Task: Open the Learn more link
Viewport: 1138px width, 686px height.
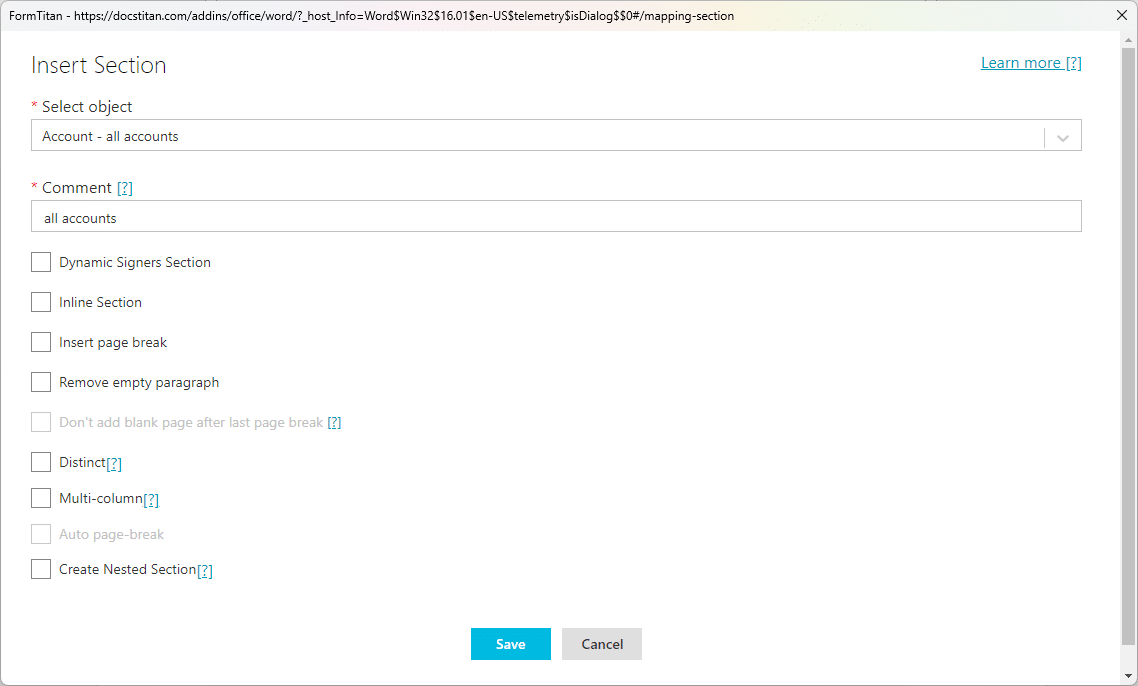Action: pos(1031,63)
